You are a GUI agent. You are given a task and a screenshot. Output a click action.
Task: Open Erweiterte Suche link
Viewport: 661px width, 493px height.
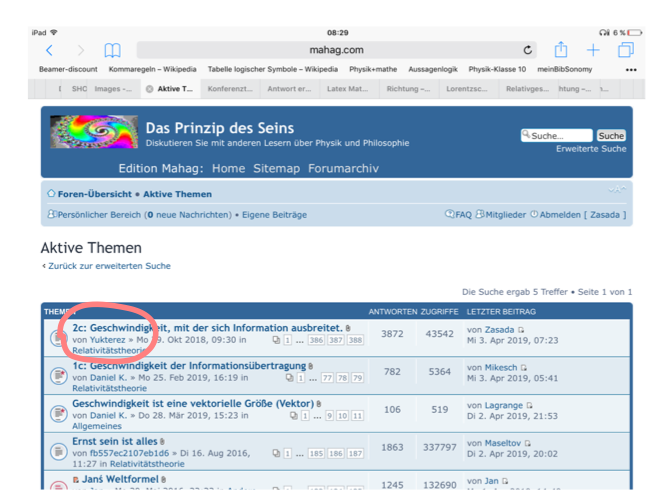click(591, 149)
